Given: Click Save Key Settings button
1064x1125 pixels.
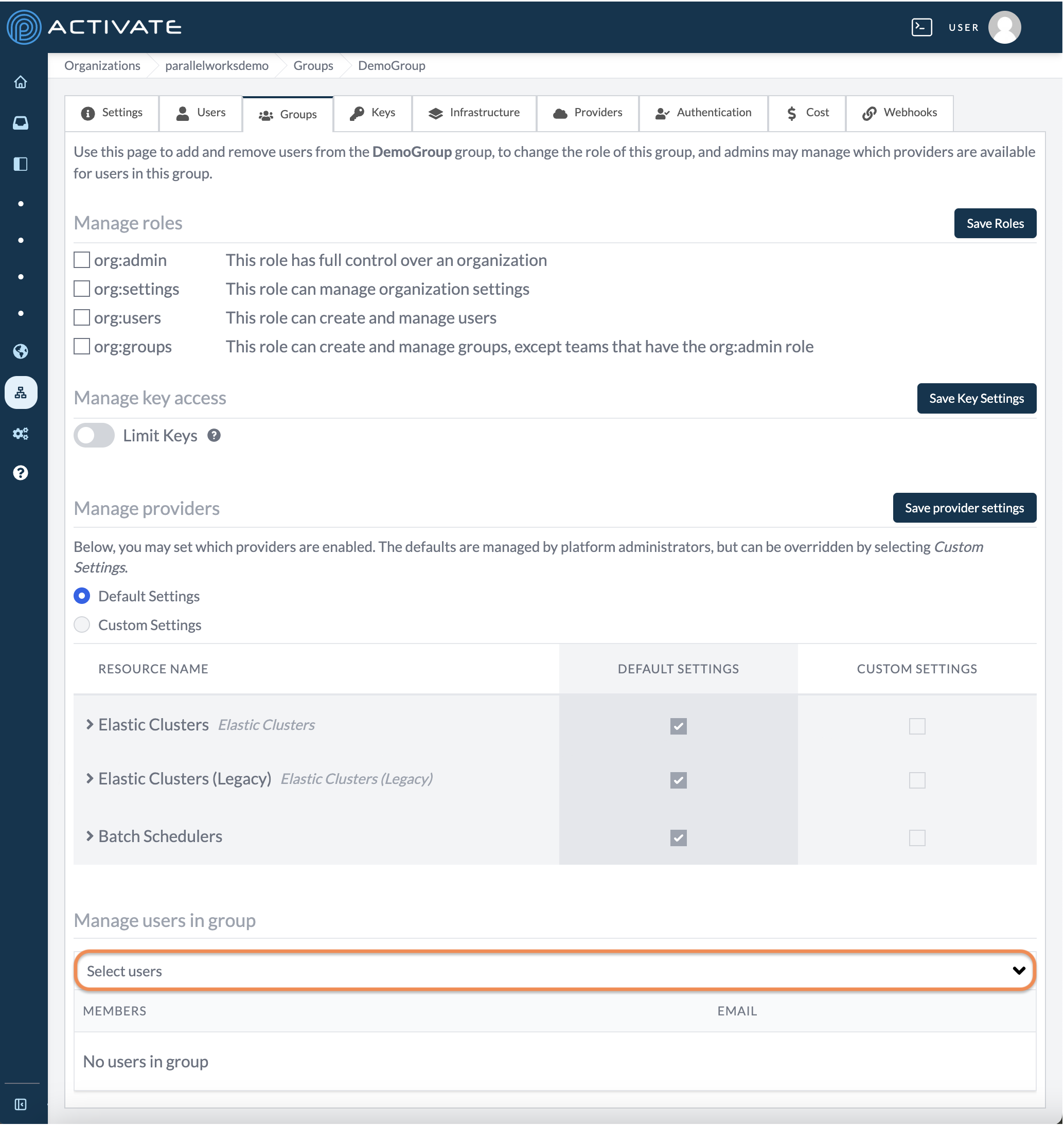Looking at the screenshot, I should [976, 399].
